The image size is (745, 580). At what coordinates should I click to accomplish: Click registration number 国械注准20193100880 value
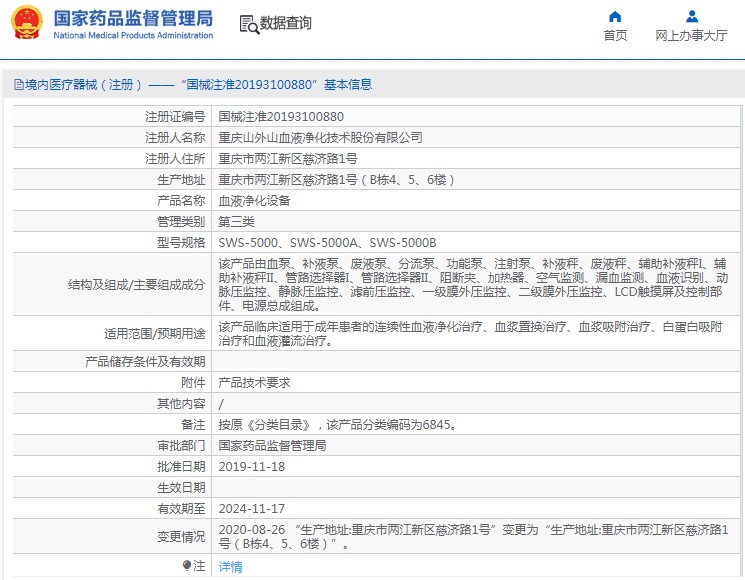[x=280, y=117]
